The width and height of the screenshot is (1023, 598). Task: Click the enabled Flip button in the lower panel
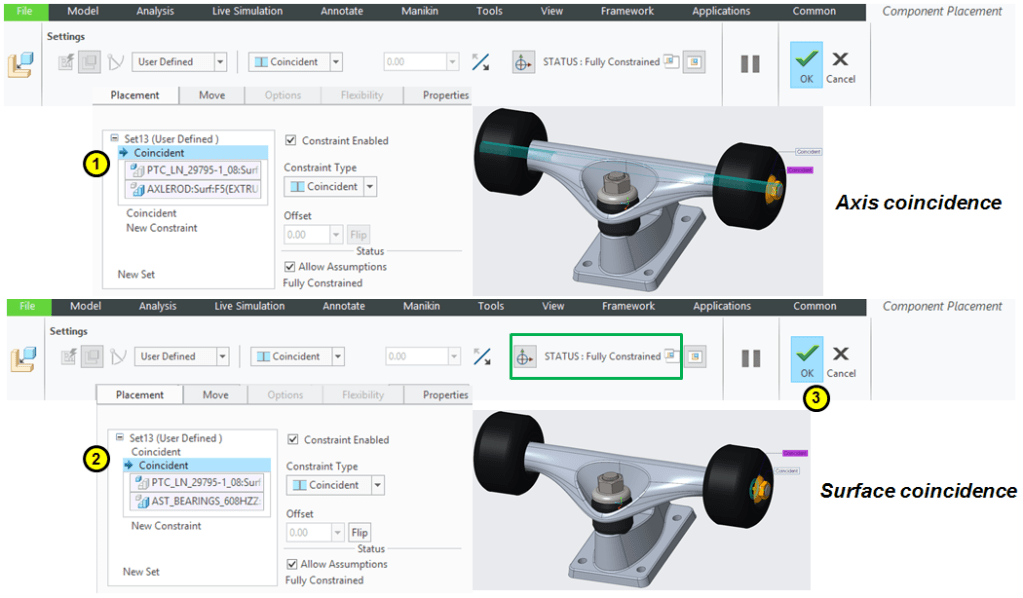[359, 533]
